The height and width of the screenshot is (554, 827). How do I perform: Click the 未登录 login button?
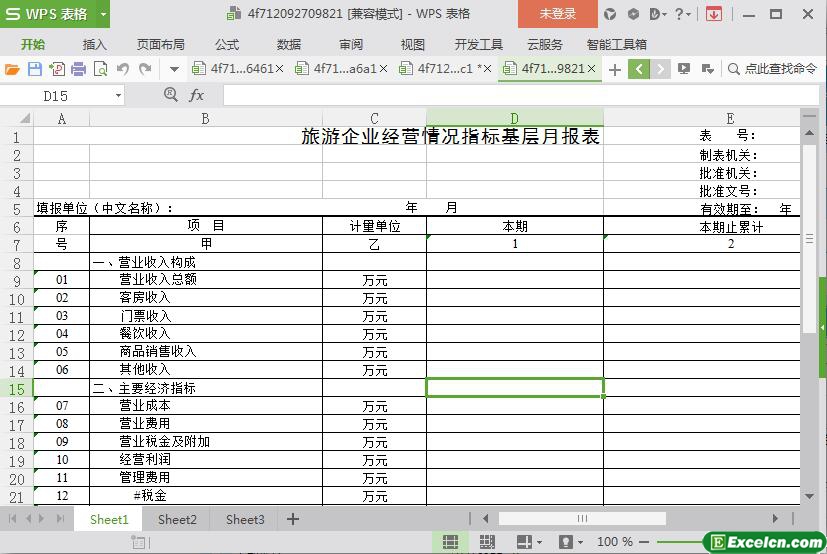tap(557, 14)
